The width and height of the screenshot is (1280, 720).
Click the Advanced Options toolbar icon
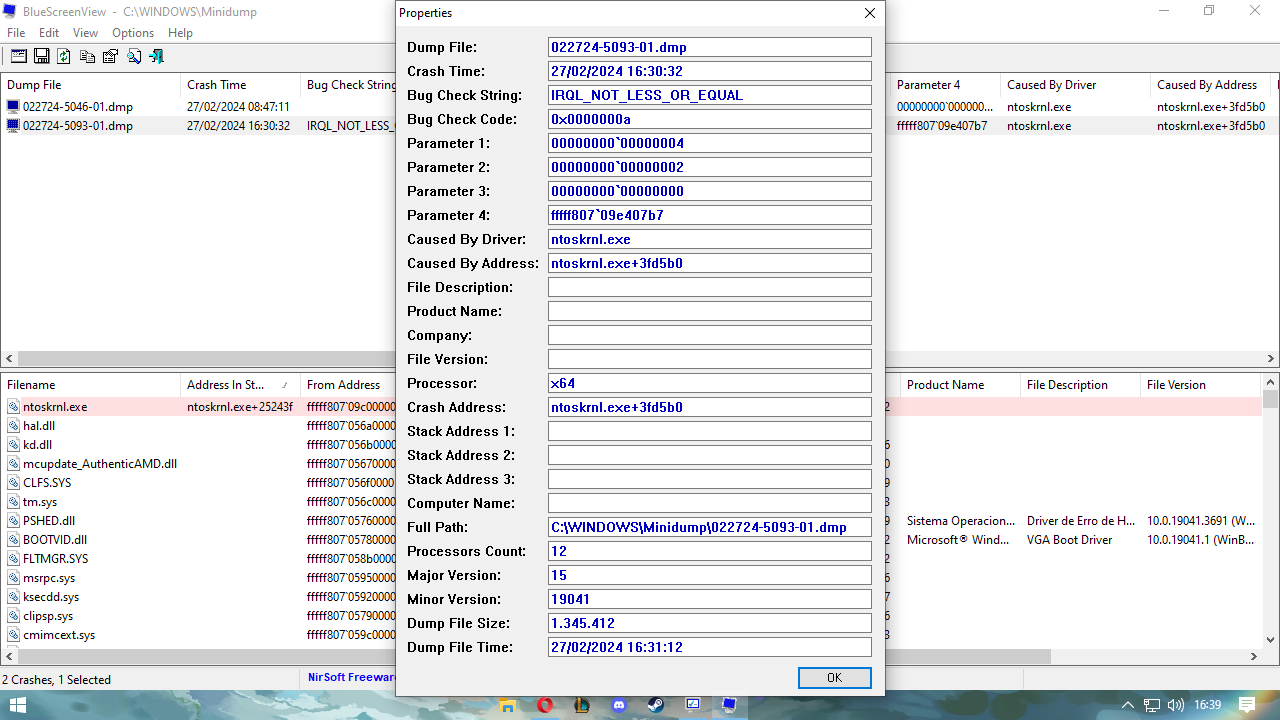point(18,56)
